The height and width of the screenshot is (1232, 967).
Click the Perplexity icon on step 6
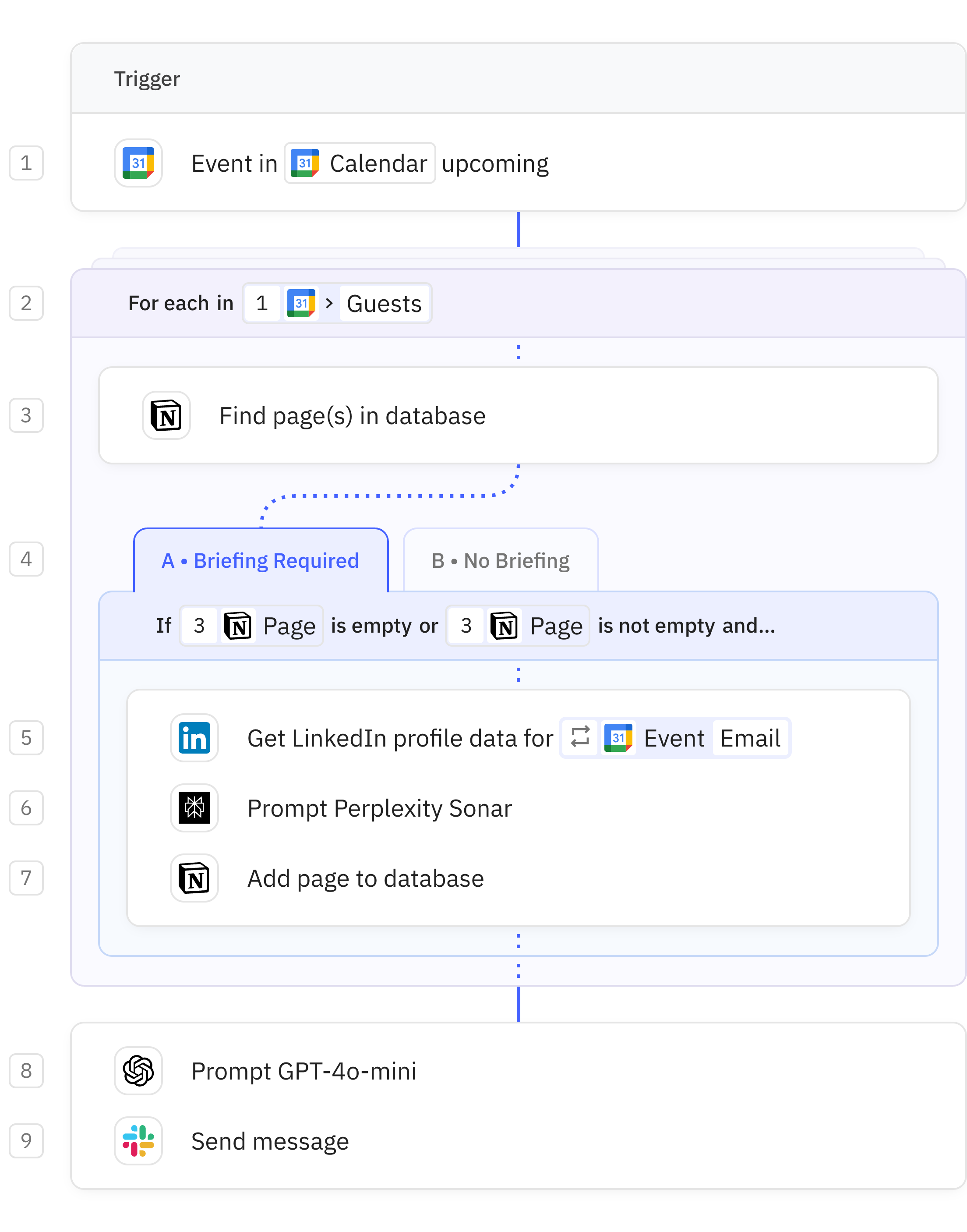[x=194, y=808]
